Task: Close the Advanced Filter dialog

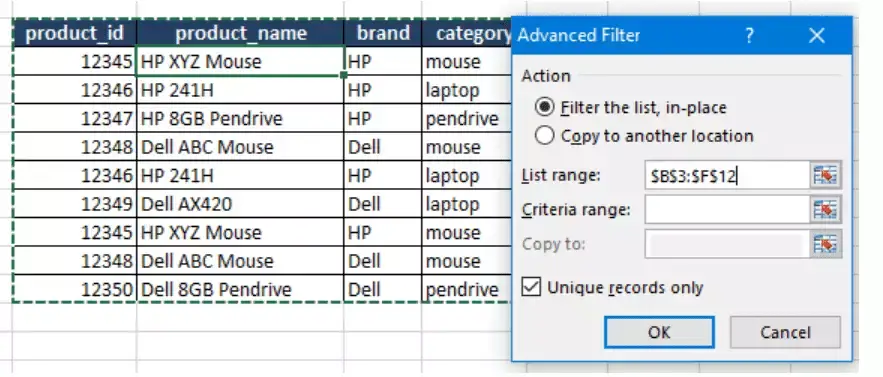Action: 817,36
